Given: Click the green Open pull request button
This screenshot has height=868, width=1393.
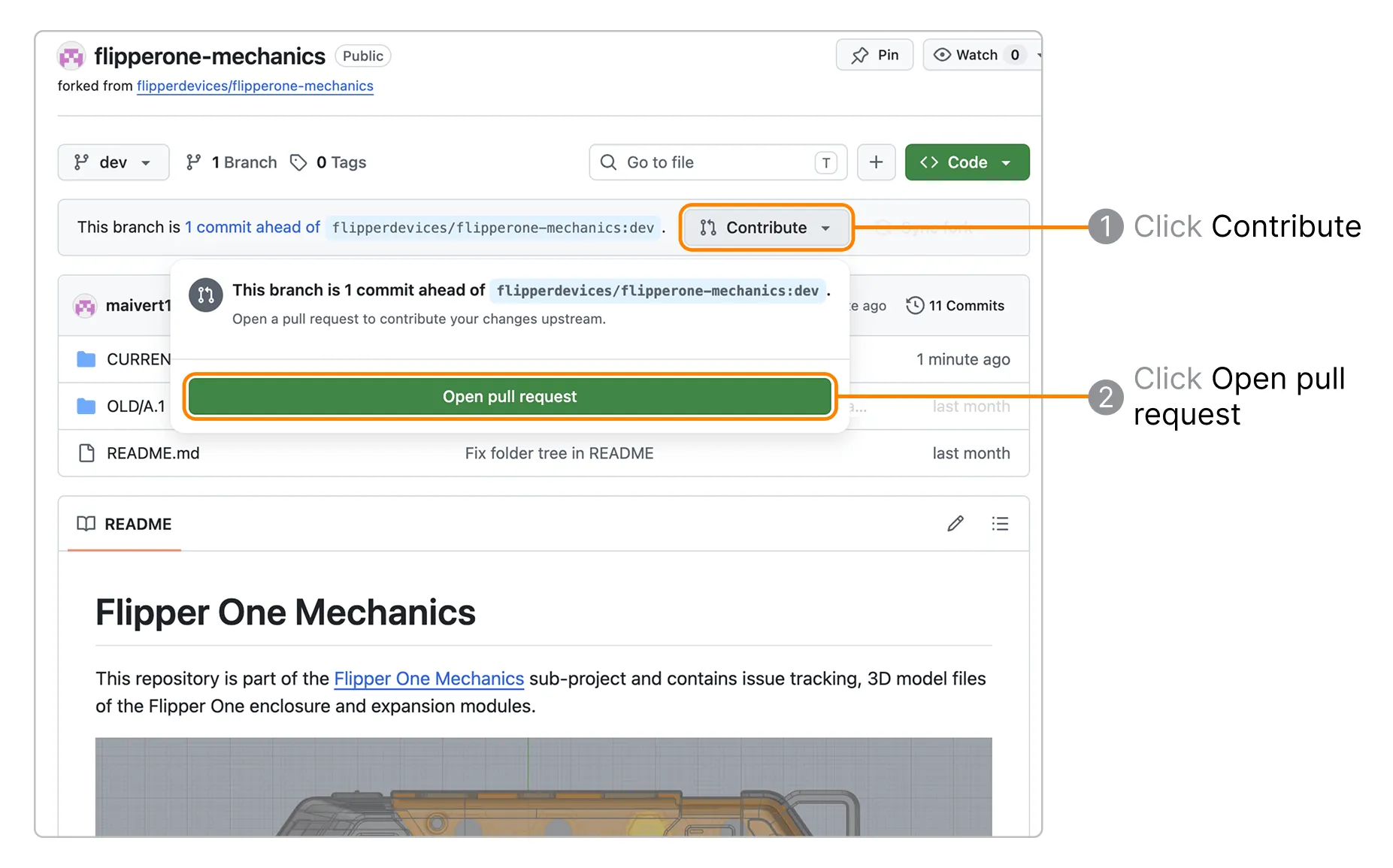Looking at the screenshot, I should pyautogui.click(x=510, y=396).
